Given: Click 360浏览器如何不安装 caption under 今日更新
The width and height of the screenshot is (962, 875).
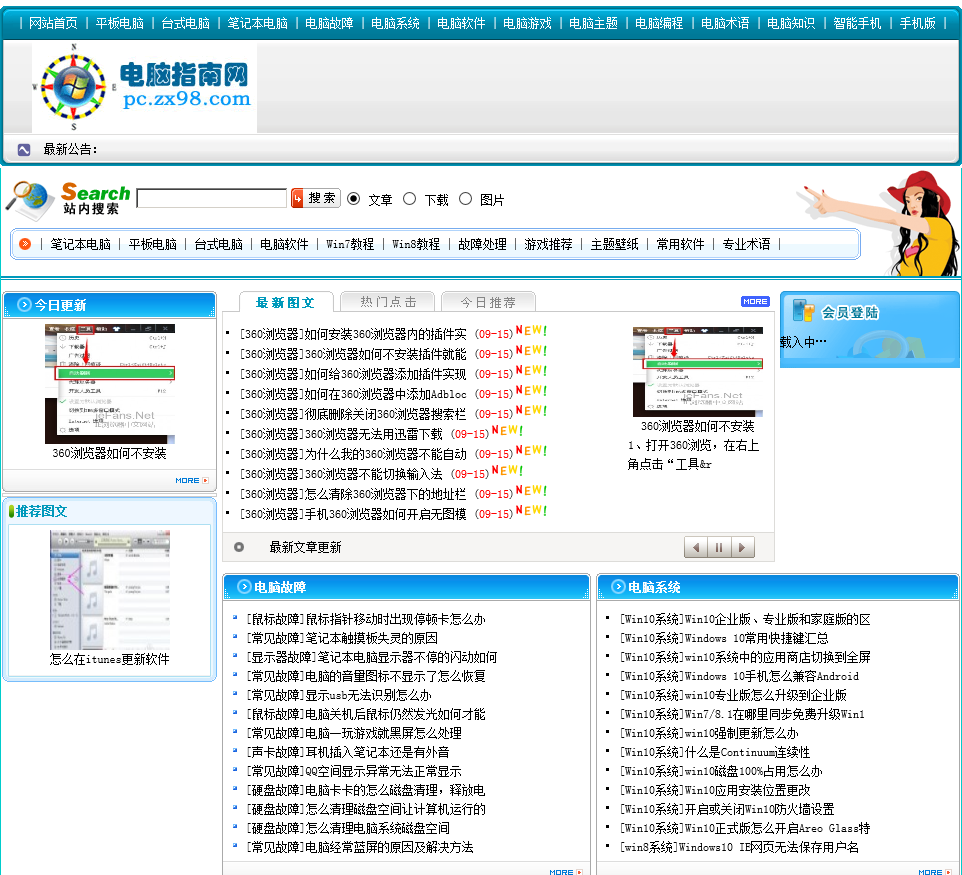Looking at the screenshot, I should tap(109, 453).
